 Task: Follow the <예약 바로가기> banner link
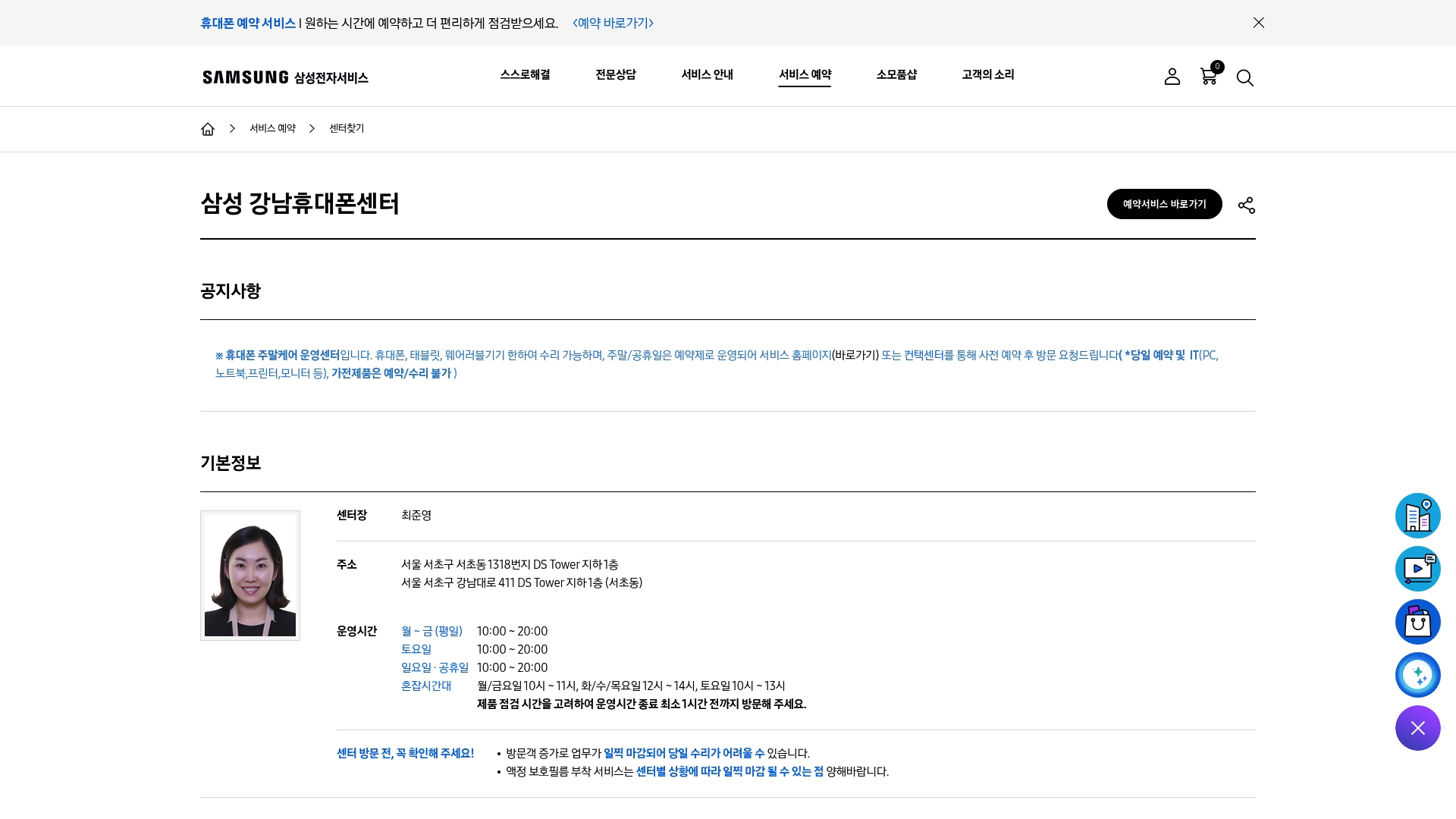[613, 23]
